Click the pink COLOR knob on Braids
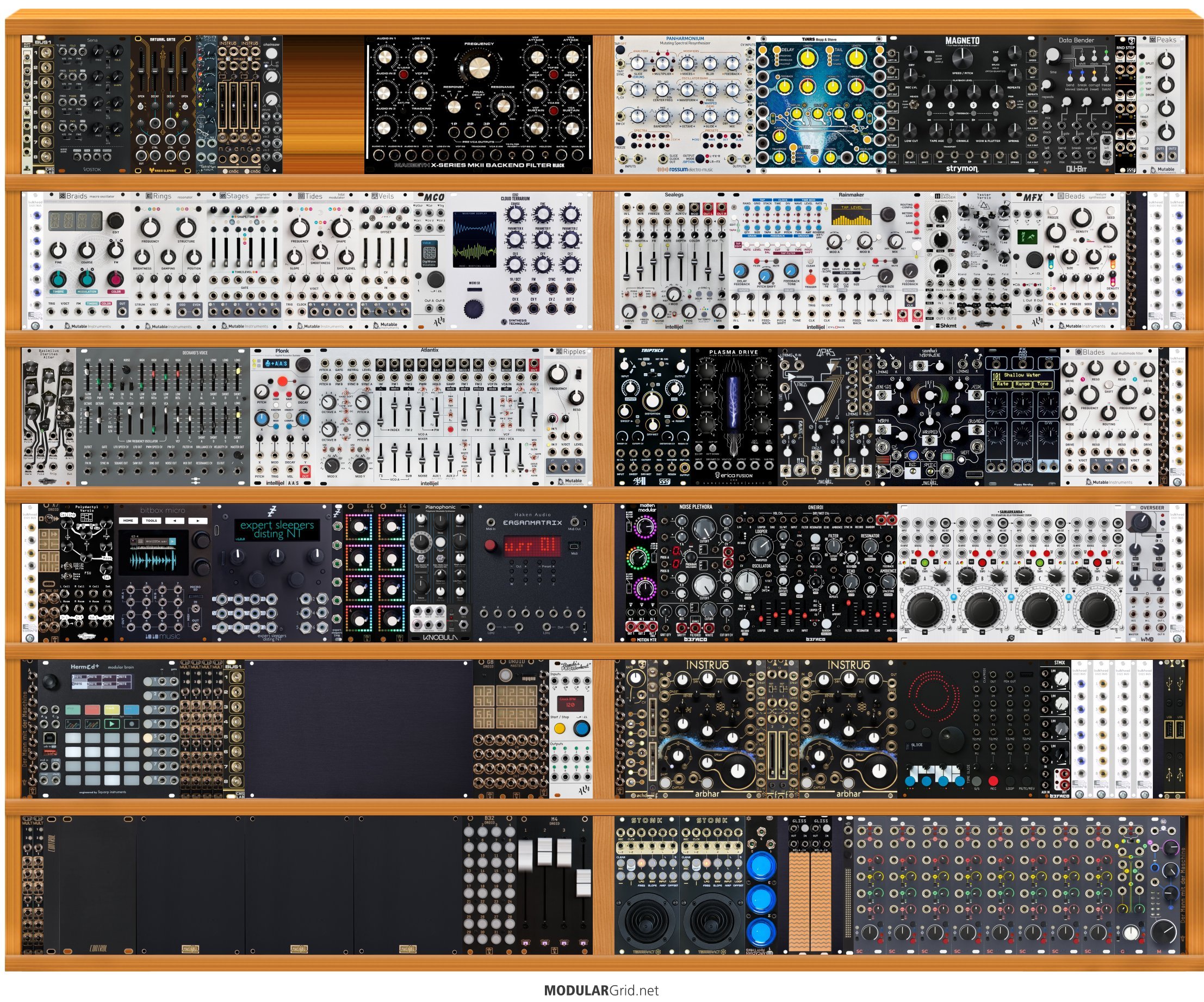Viewport: 1204px width, 1002px height. click(115, 279)
